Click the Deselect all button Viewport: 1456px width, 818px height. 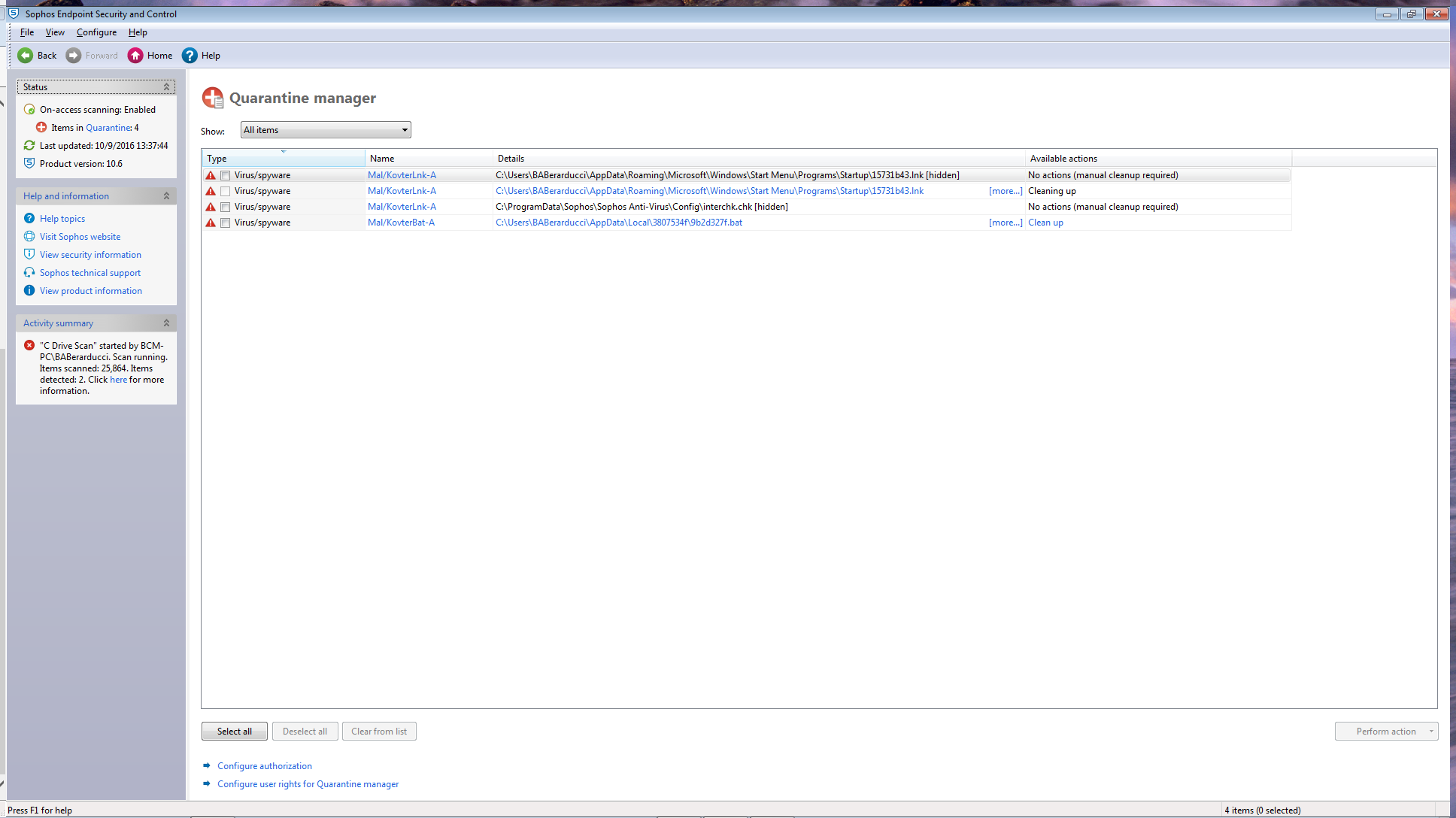point(305,732)
